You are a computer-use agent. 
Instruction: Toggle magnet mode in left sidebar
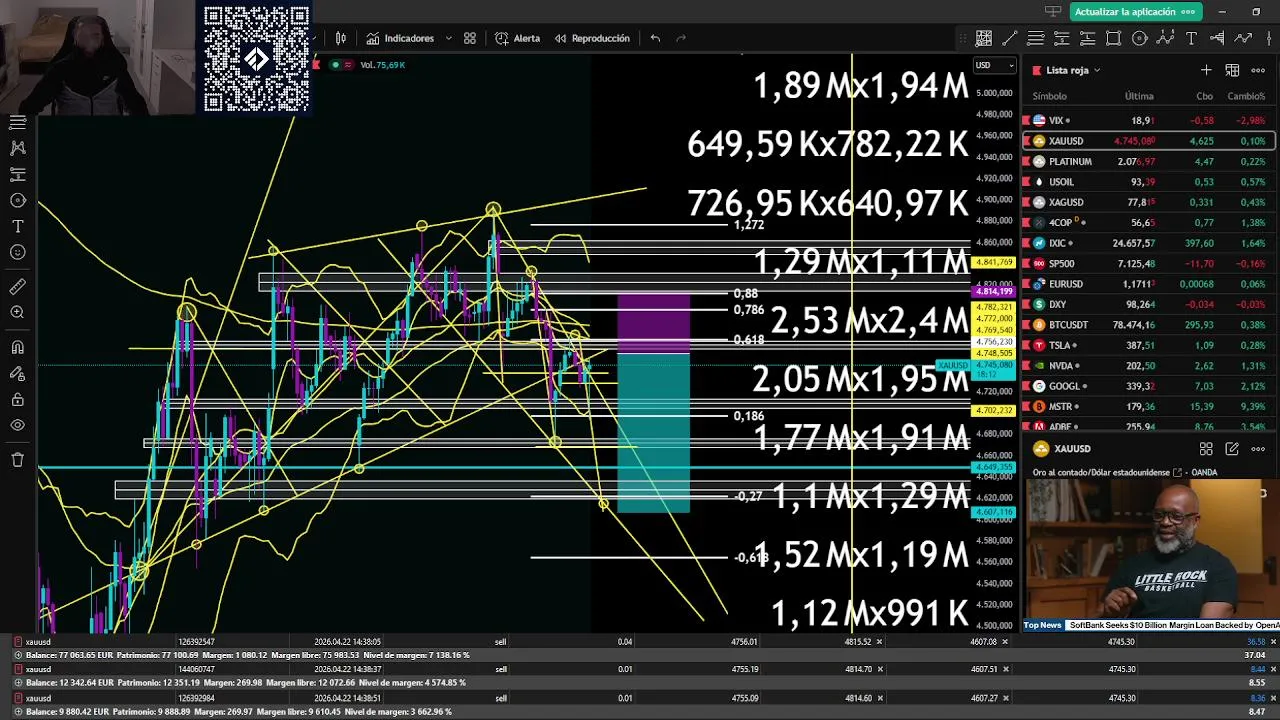tap(17, 347)
